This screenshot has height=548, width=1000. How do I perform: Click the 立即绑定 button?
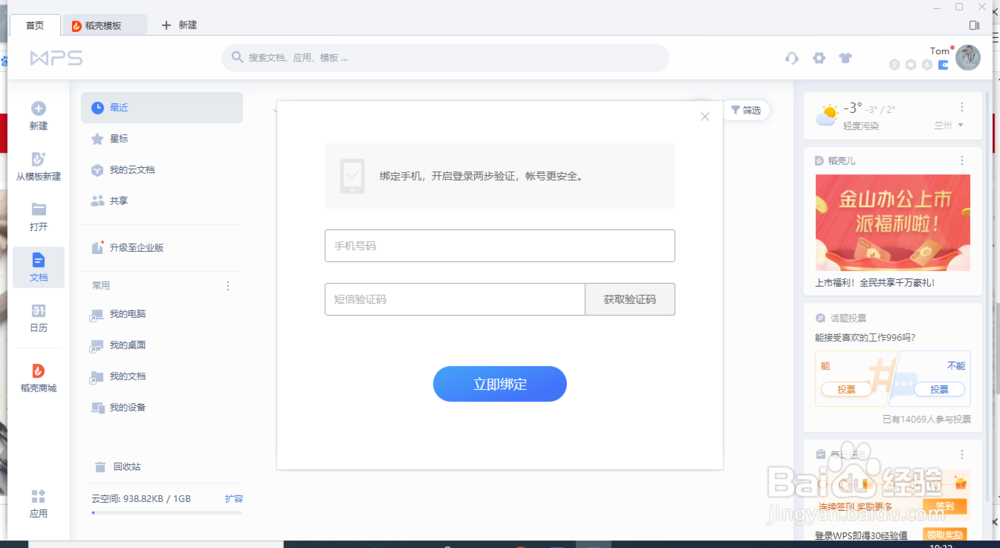[499, 384]
